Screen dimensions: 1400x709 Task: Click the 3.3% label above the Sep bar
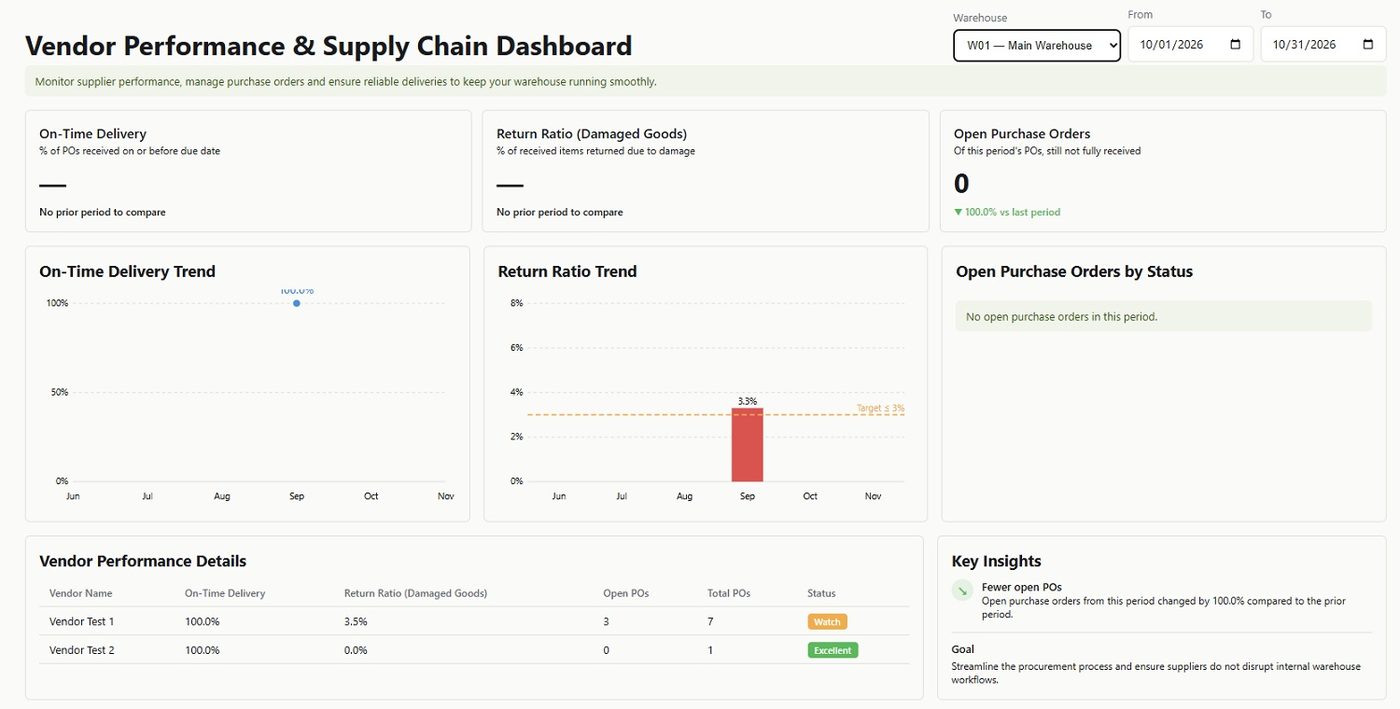(747, 401)
